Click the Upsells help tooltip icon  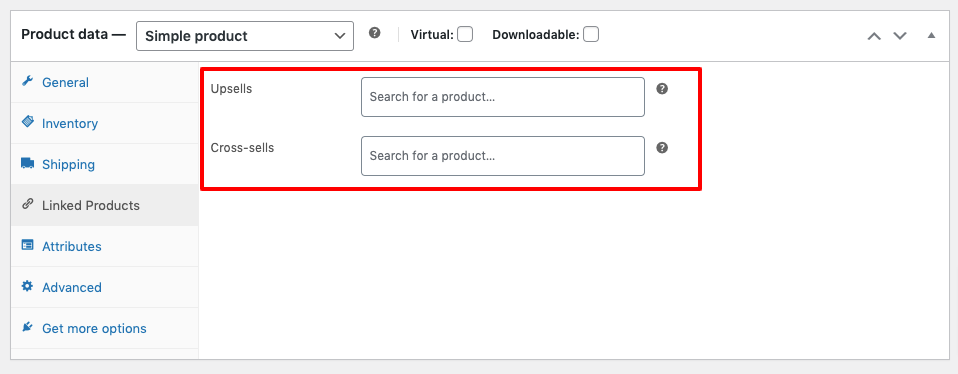tap(662, 89)
